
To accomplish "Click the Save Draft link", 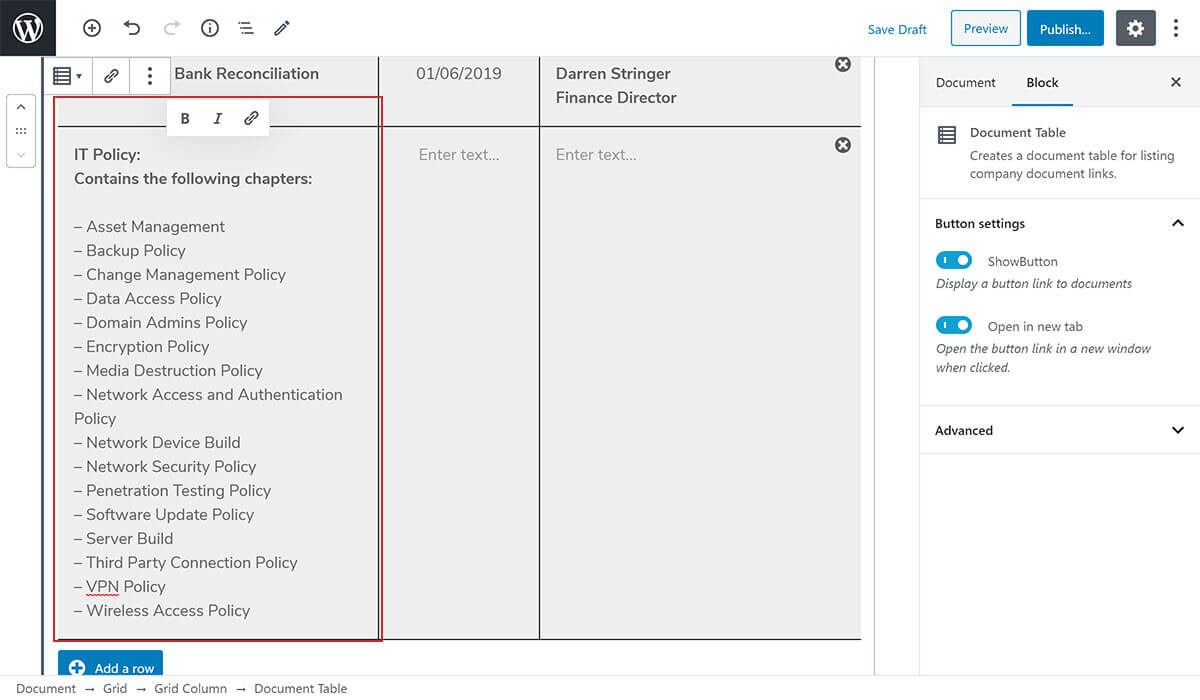I will (897, 29).
